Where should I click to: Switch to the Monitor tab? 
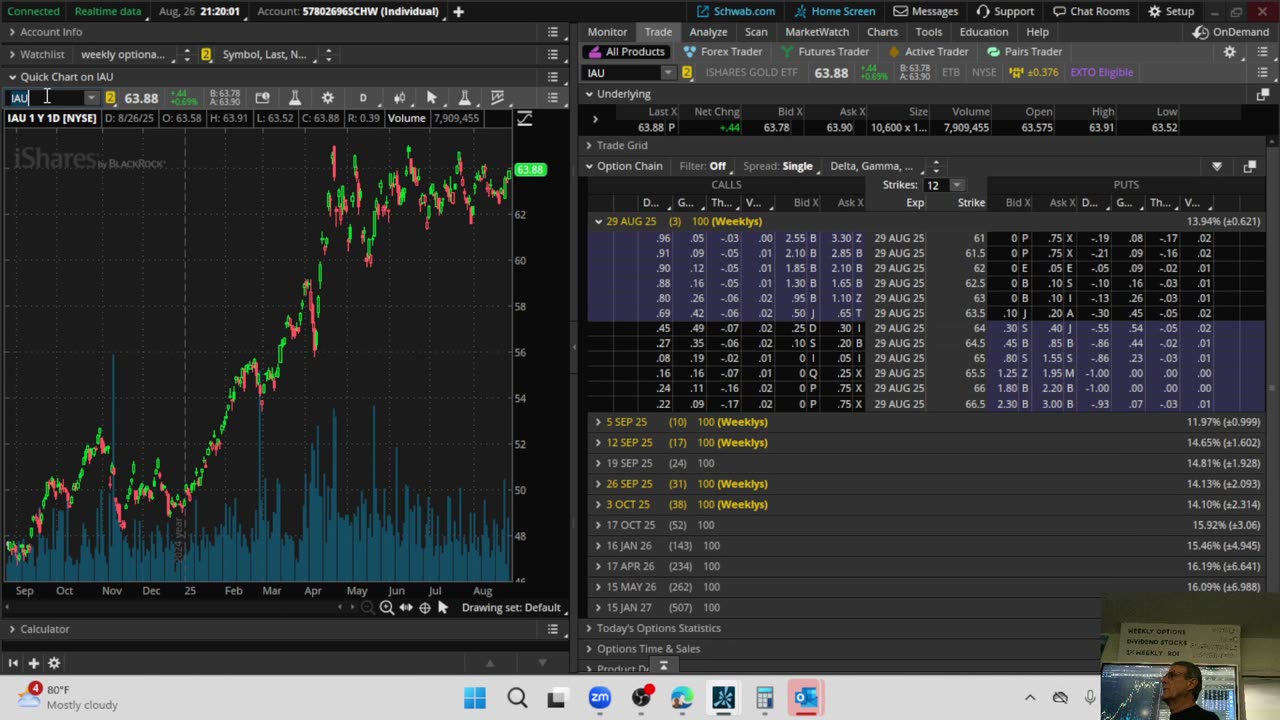607,32
